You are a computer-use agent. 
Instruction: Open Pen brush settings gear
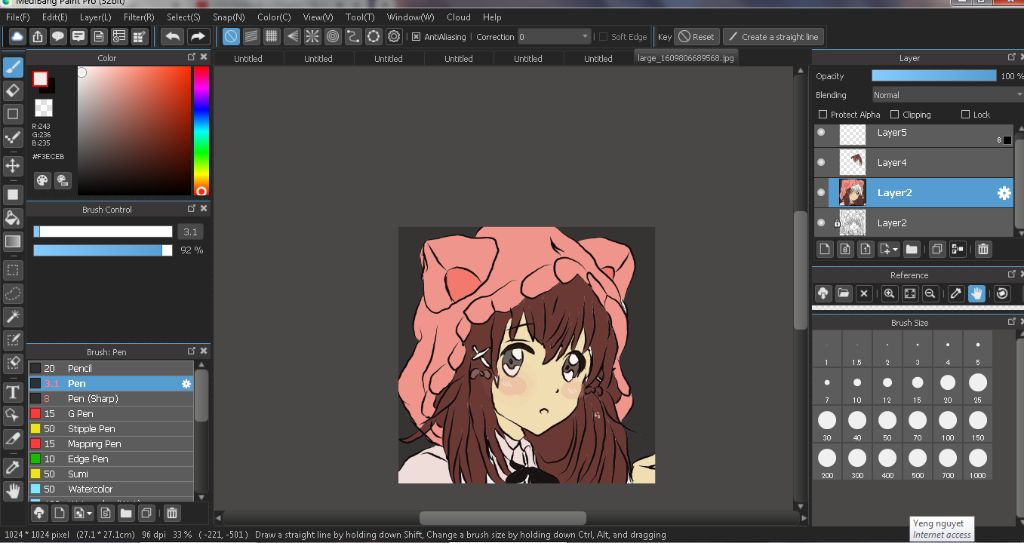point(186,384)
